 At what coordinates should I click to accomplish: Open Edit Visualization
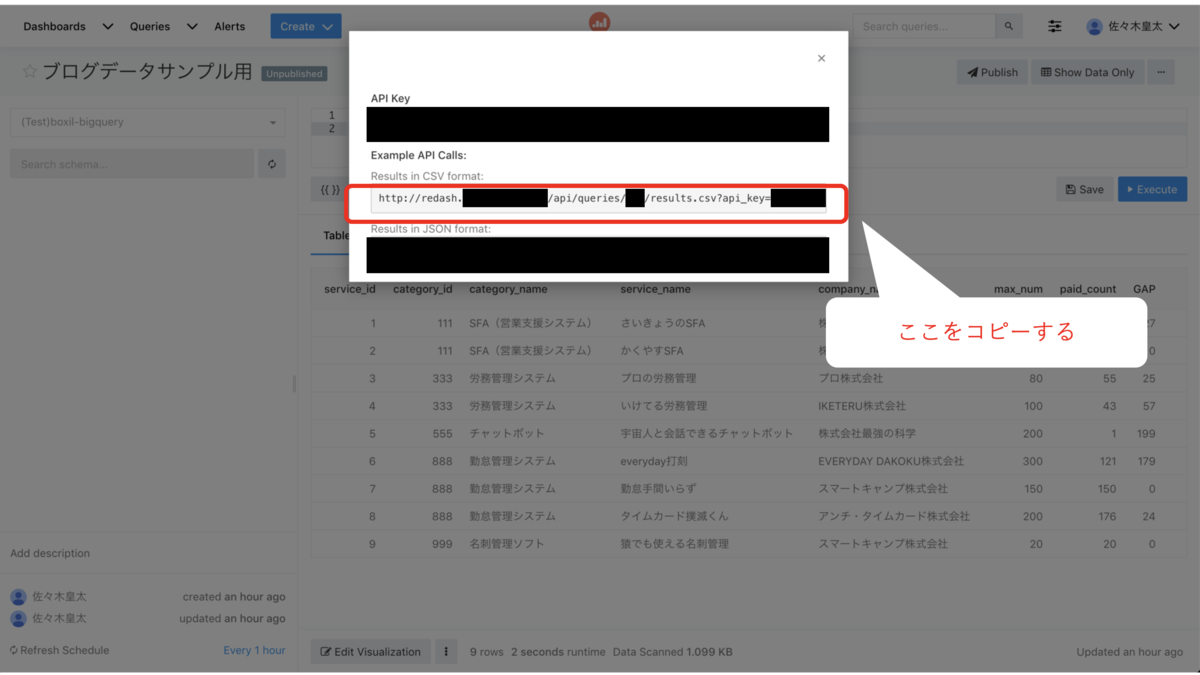371,652
